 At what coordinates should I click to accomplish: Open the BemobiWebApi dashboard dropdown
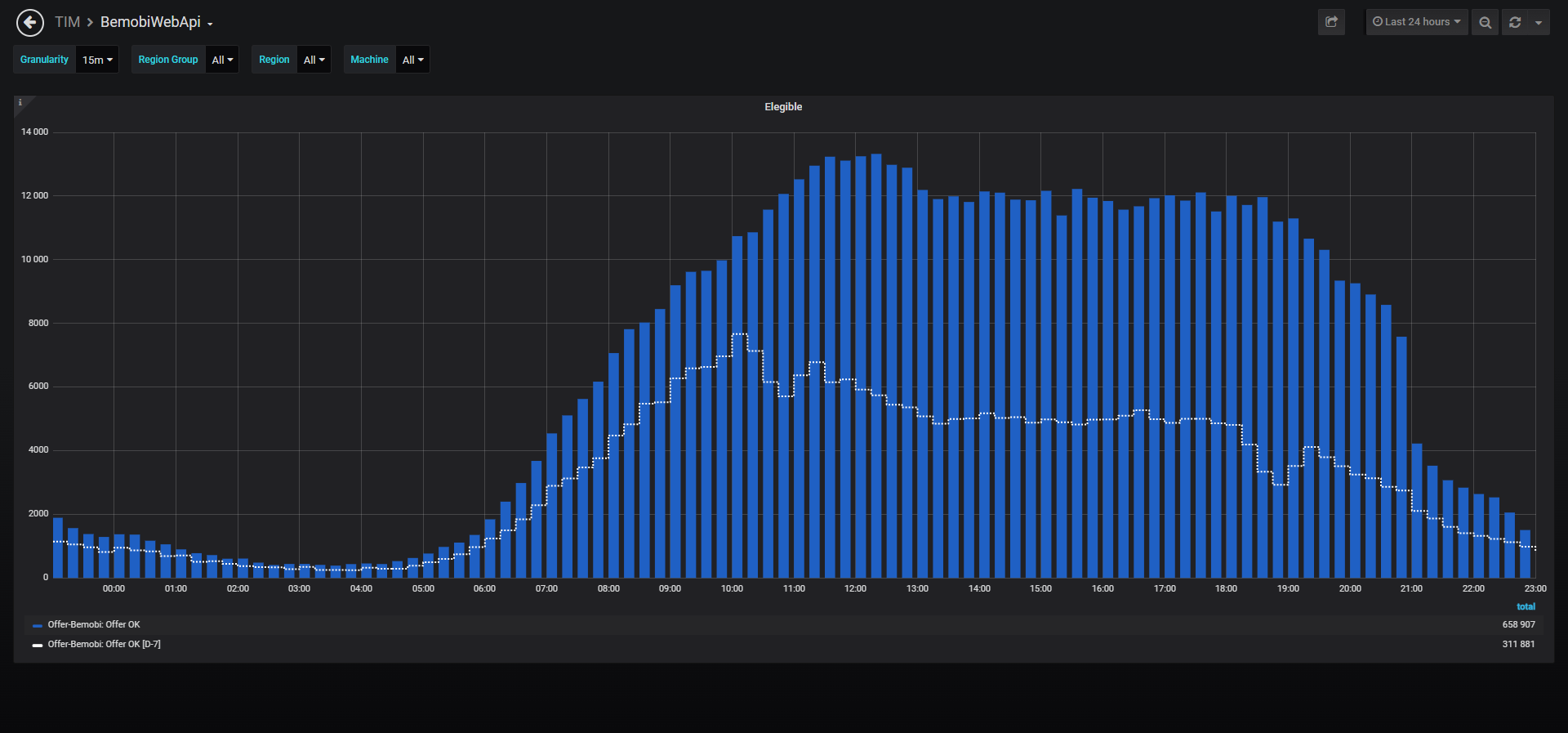coord(156,22)
